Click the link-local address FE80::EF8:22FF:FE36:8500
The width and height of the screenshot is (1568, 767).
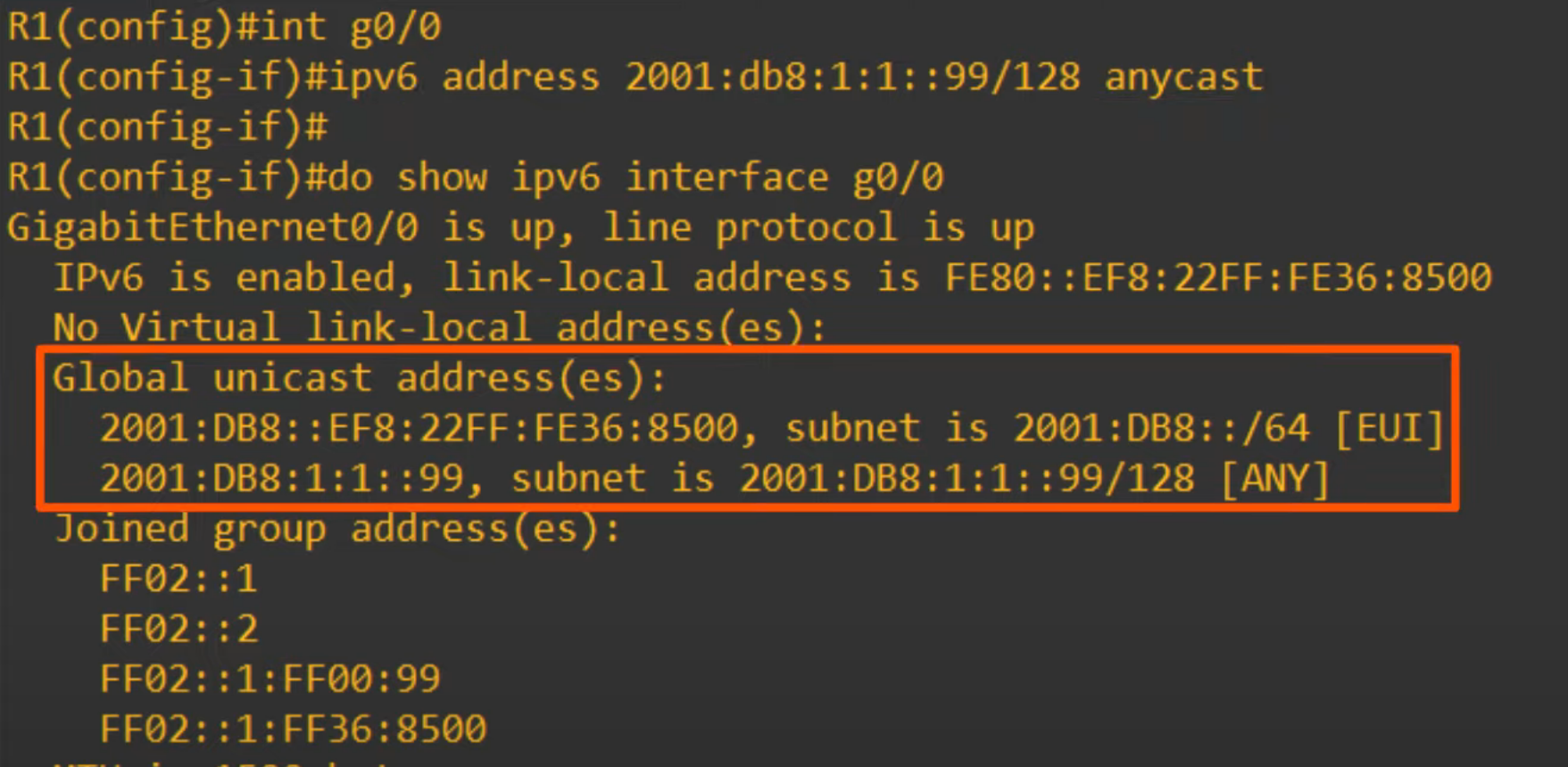[x=1217, y=277]
